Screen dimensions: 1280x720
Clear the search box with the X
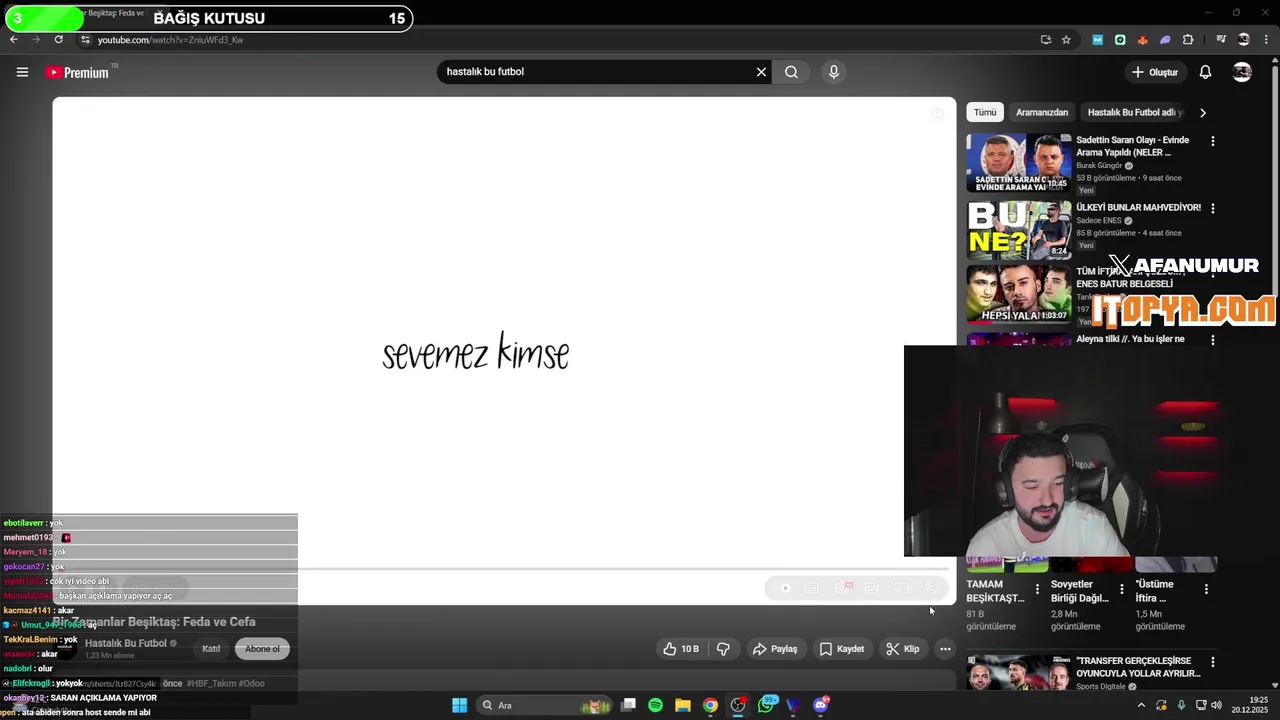coord(761,72)
